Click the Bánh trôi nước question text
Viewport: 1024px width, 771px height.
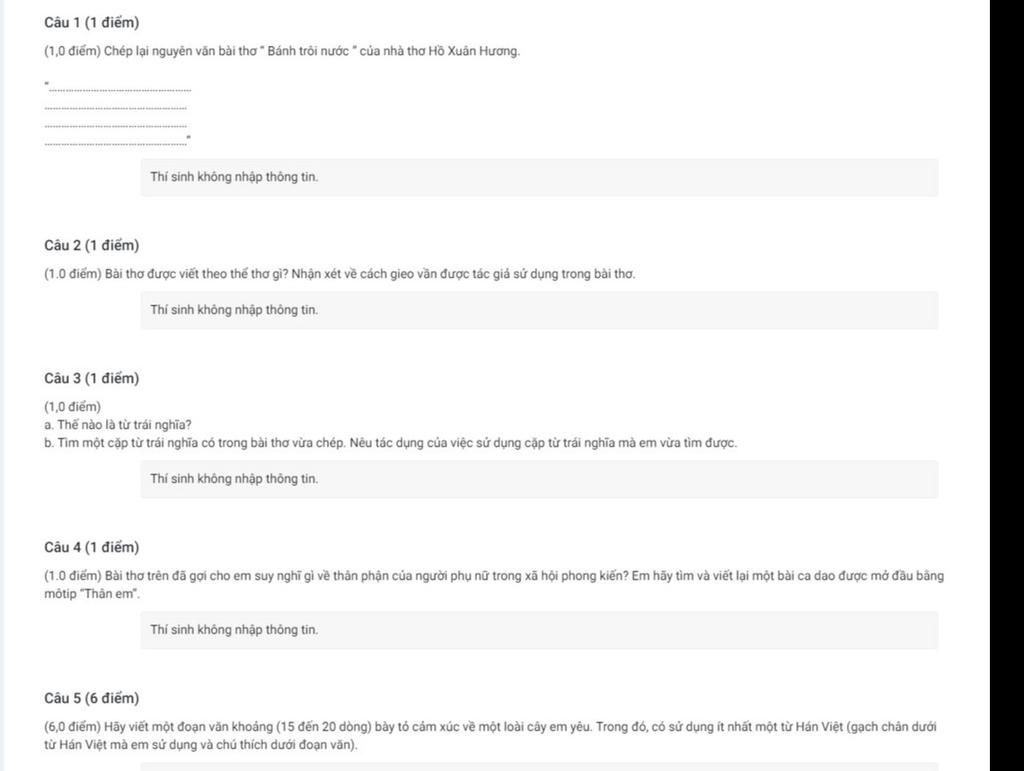coord(282,52)
